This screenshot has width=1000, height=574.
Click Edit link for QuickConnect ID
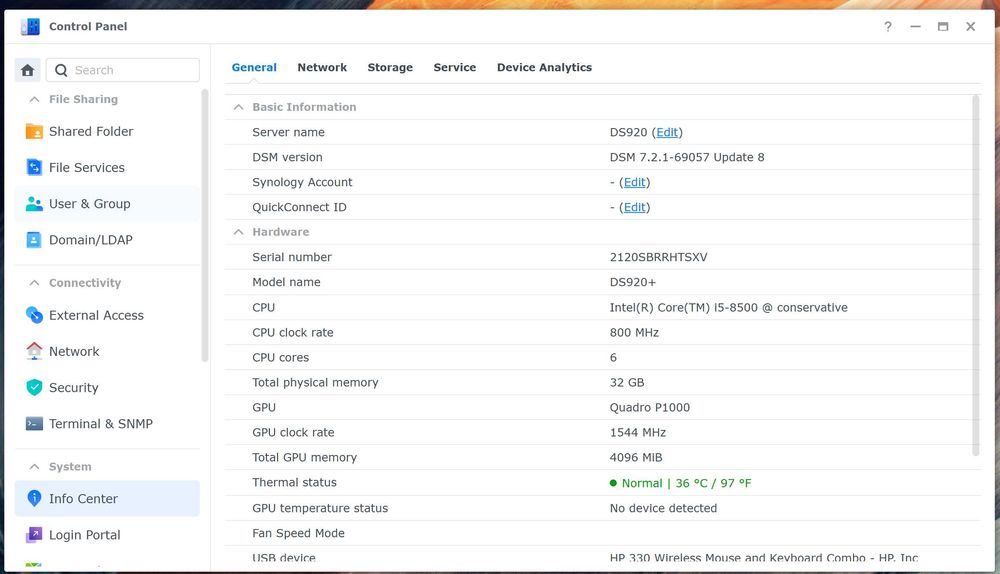[634, 207]
